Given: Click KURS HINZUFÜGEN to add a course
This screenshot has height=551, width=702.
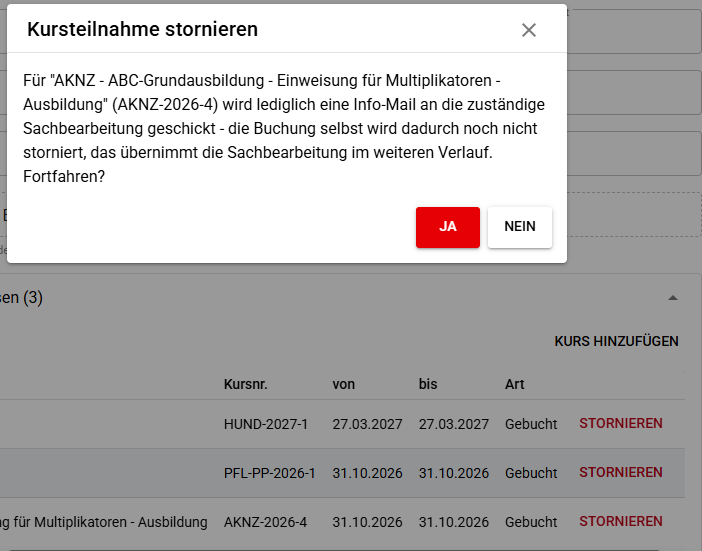Looking at the screenshot, I should 616,341.
